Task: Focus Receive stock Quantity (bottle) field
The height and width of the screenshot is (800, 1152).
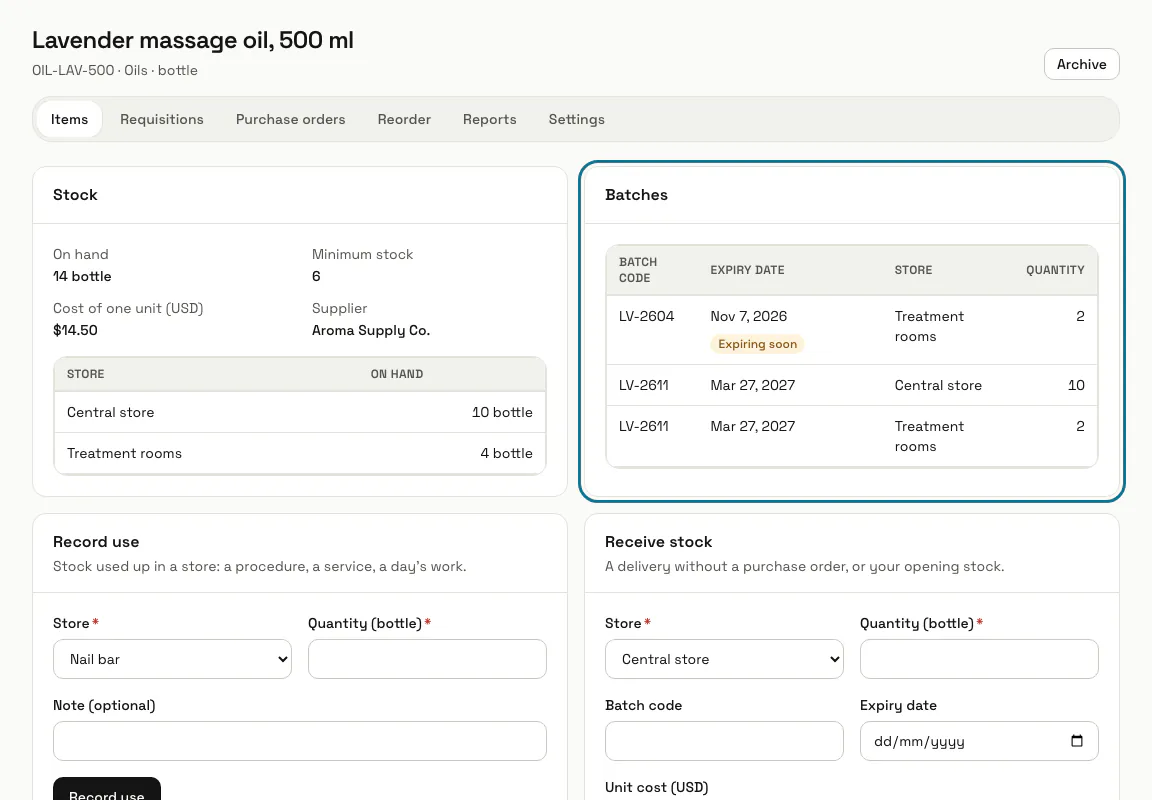Action: pos(979,659)
